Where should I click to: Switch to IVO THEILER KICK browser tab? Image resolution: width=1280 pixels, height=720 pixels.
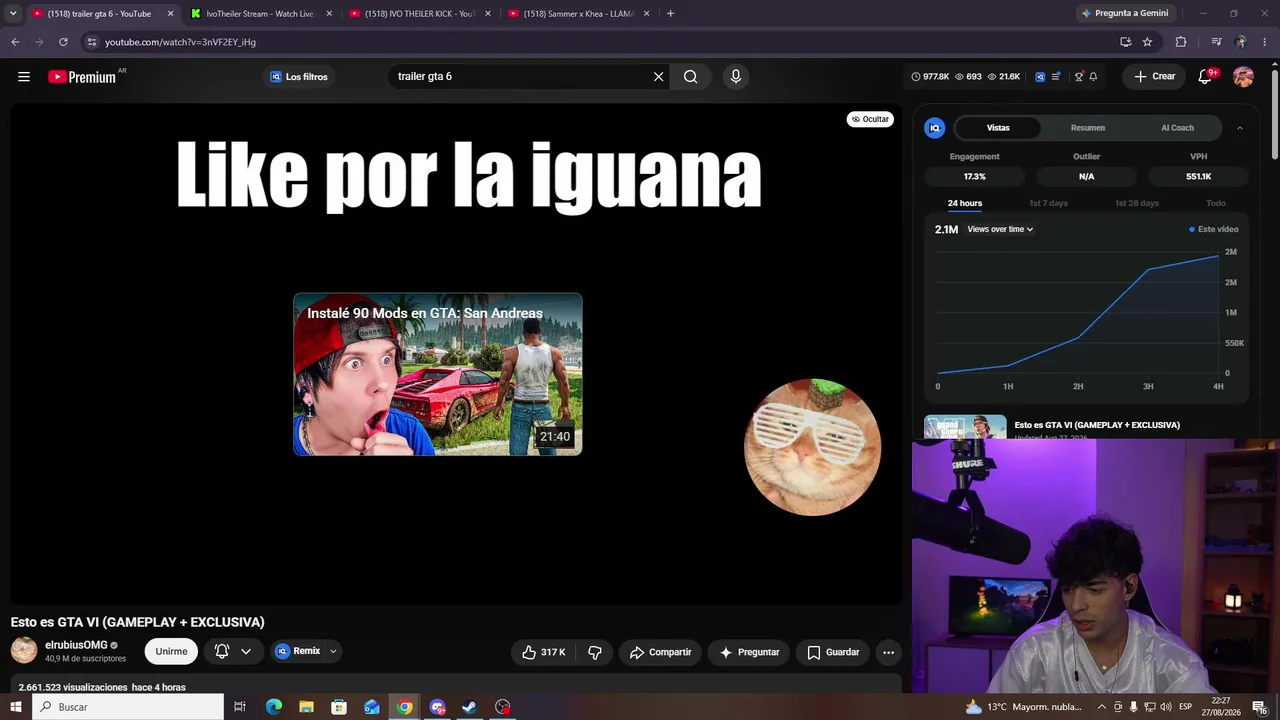coord(419,14)
